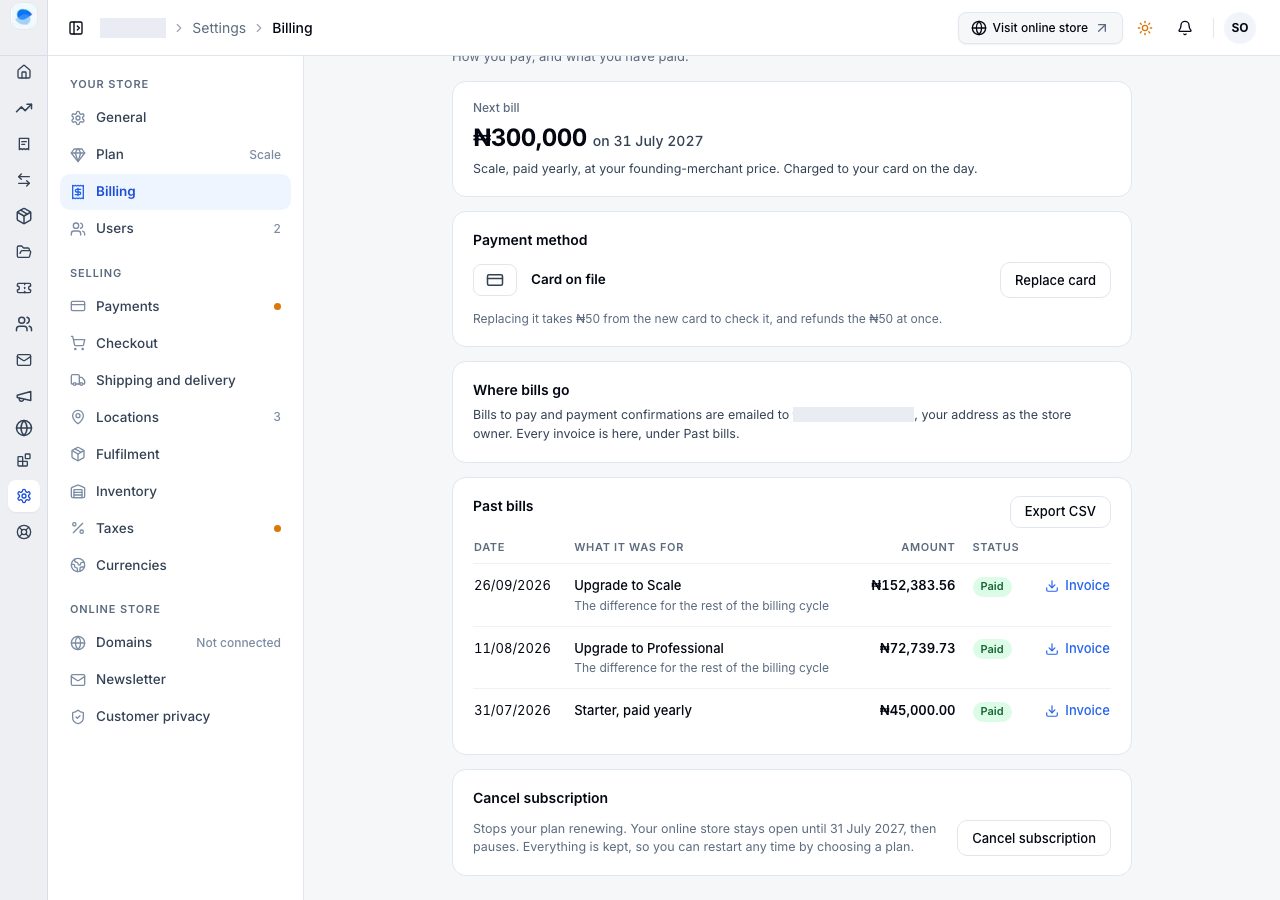Screen dimensions: 1280x900
Task: Open Locations settings
Action: [x=175, y=417]
